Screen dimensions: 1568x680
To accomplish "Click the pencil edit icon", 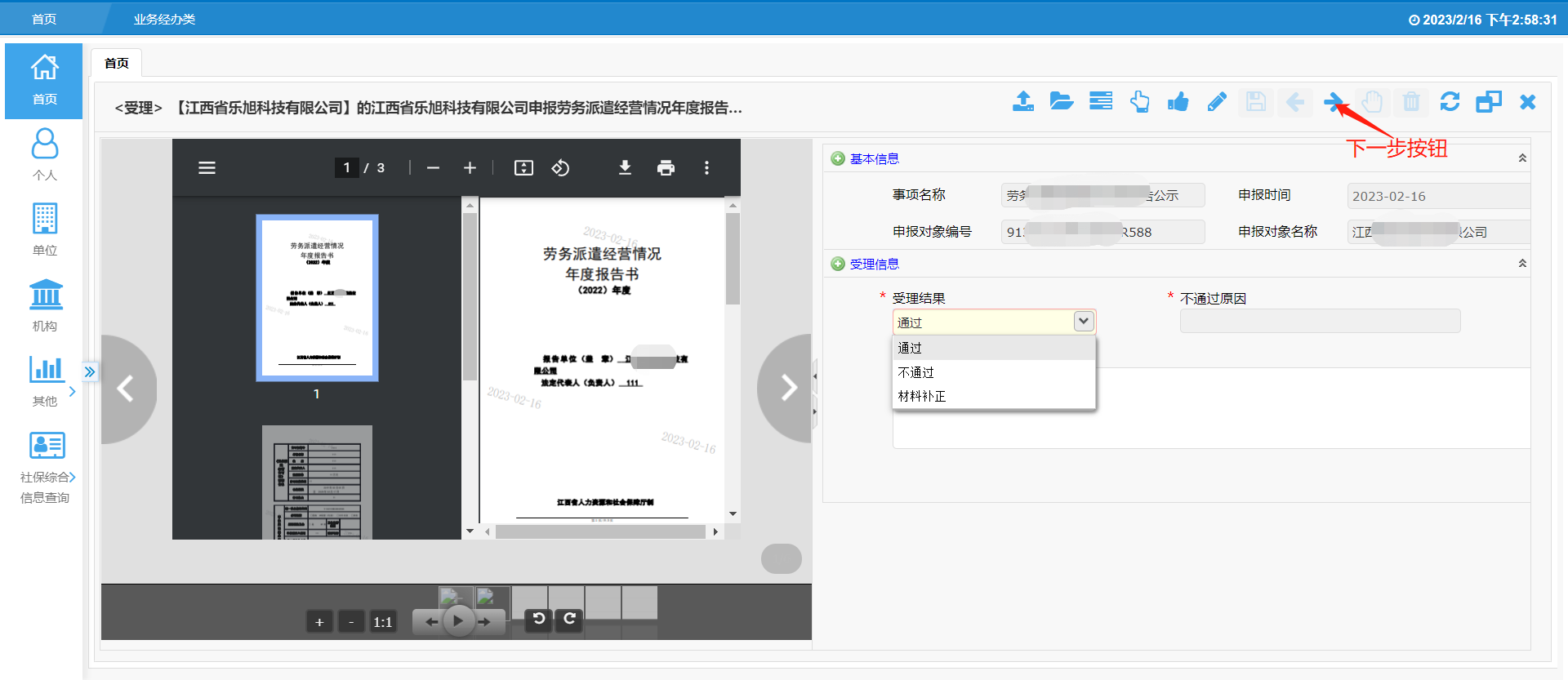I will pyautogui.click(x=1217, y=101).
